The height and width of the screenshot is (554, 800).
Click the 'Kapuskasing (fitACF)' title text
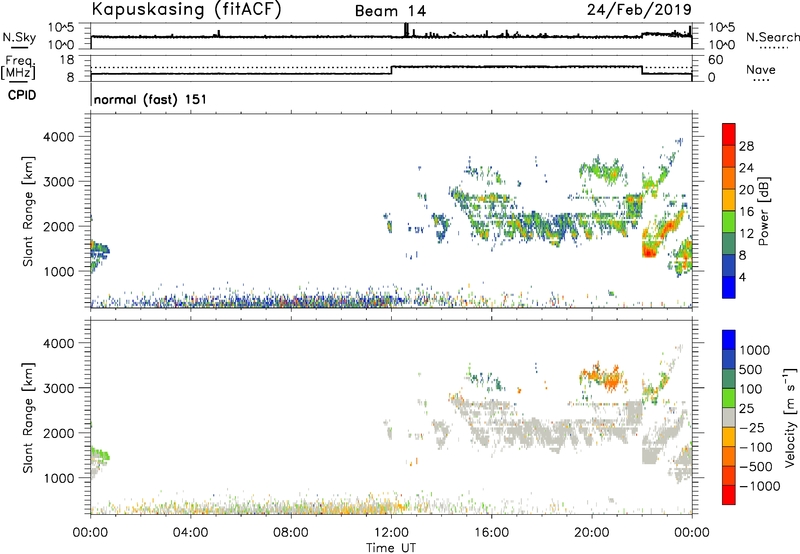(x=186, y=9)
